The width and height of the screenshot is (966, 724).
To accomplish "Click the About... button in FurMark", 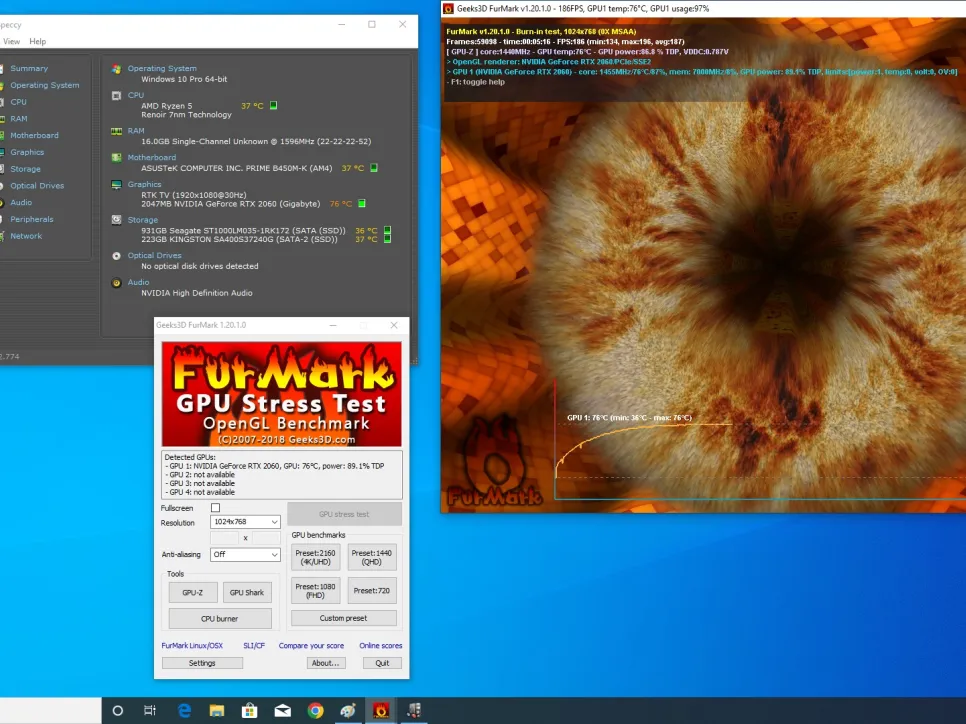I will pyautogui.click(x=326, y=663).
